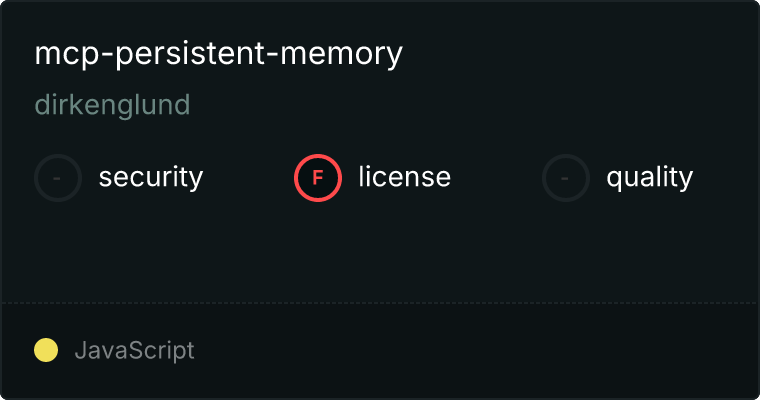This screenshot has width=760, height=400.
Task: Click the word persistent in the title
Action: tap(190, 54)
